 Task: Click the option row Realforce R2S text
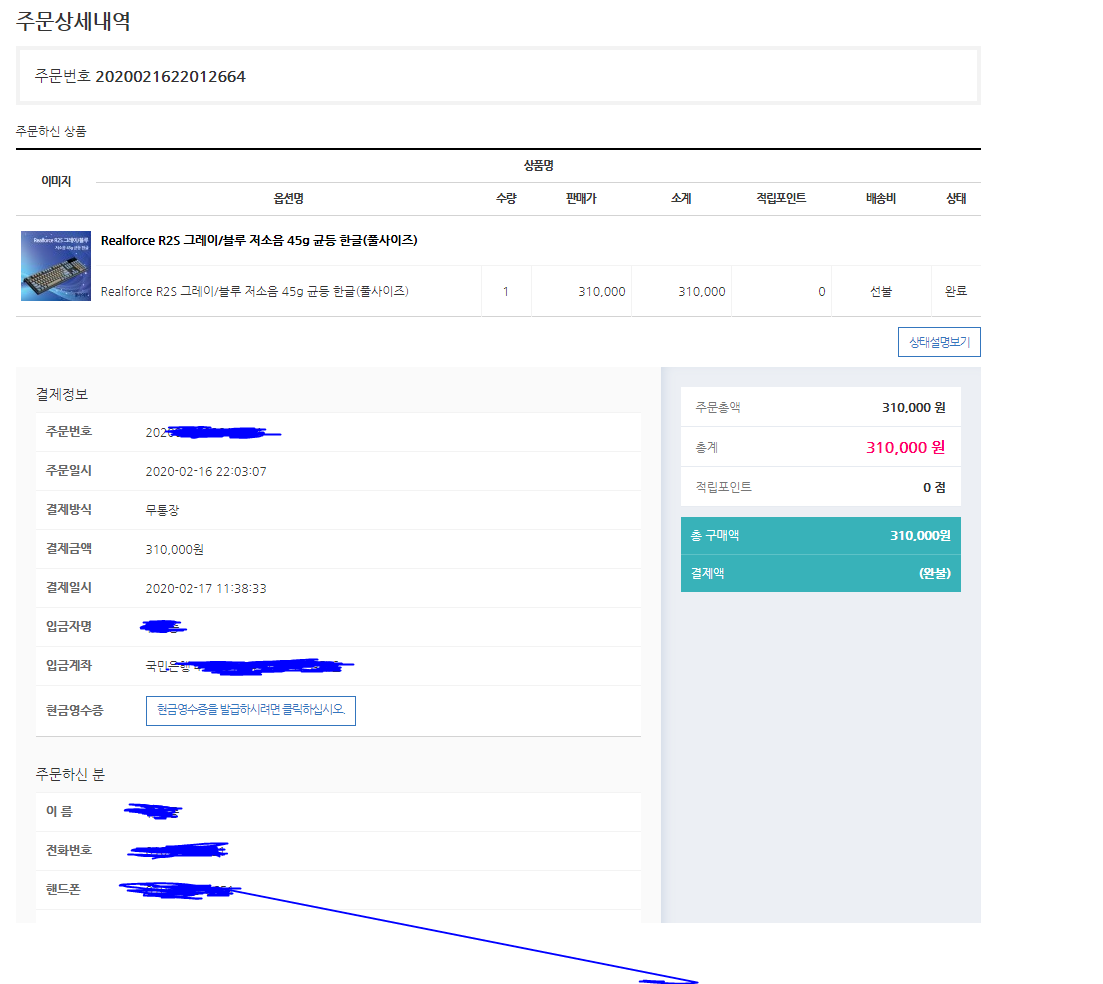point(255,291)
